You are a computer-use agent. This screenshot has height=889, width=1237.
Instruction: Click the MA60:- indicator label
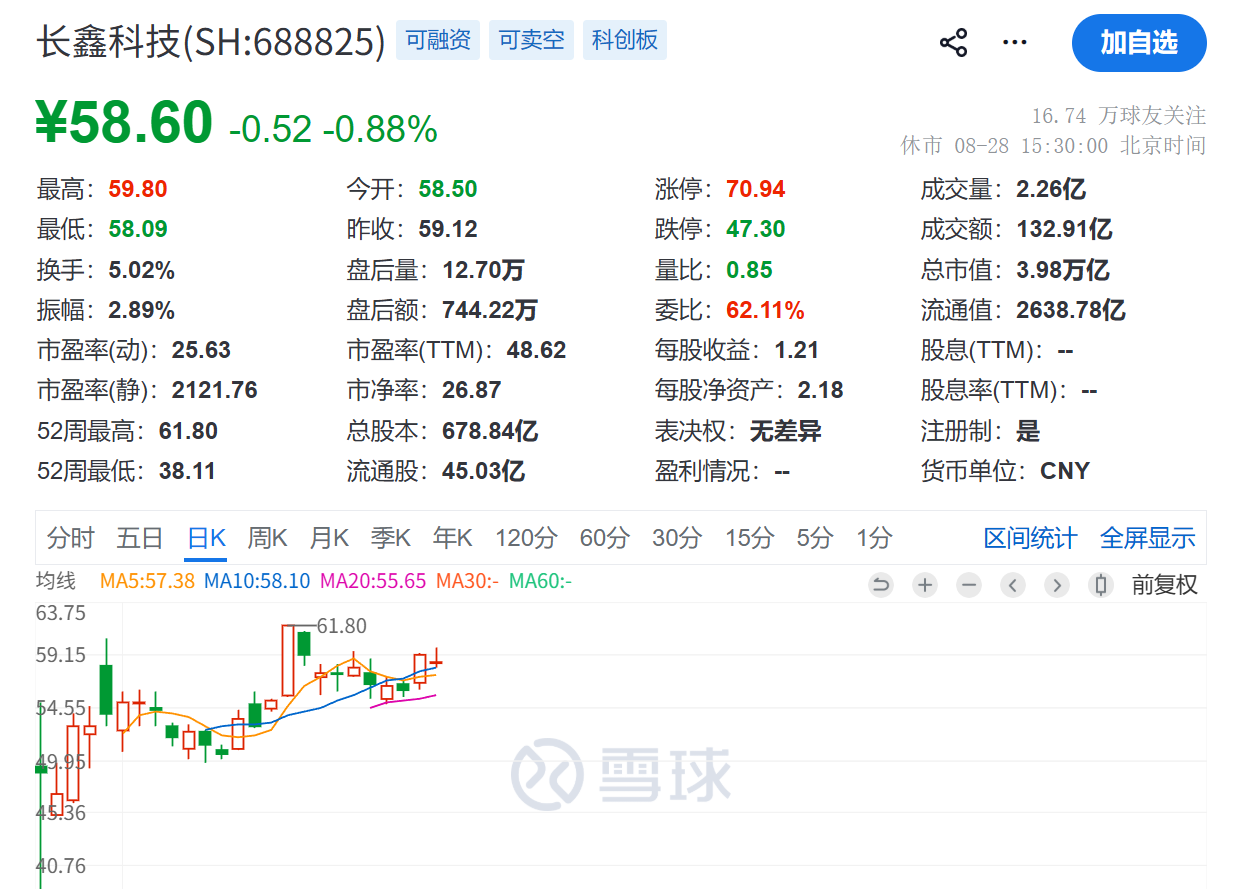coord(540,580)
